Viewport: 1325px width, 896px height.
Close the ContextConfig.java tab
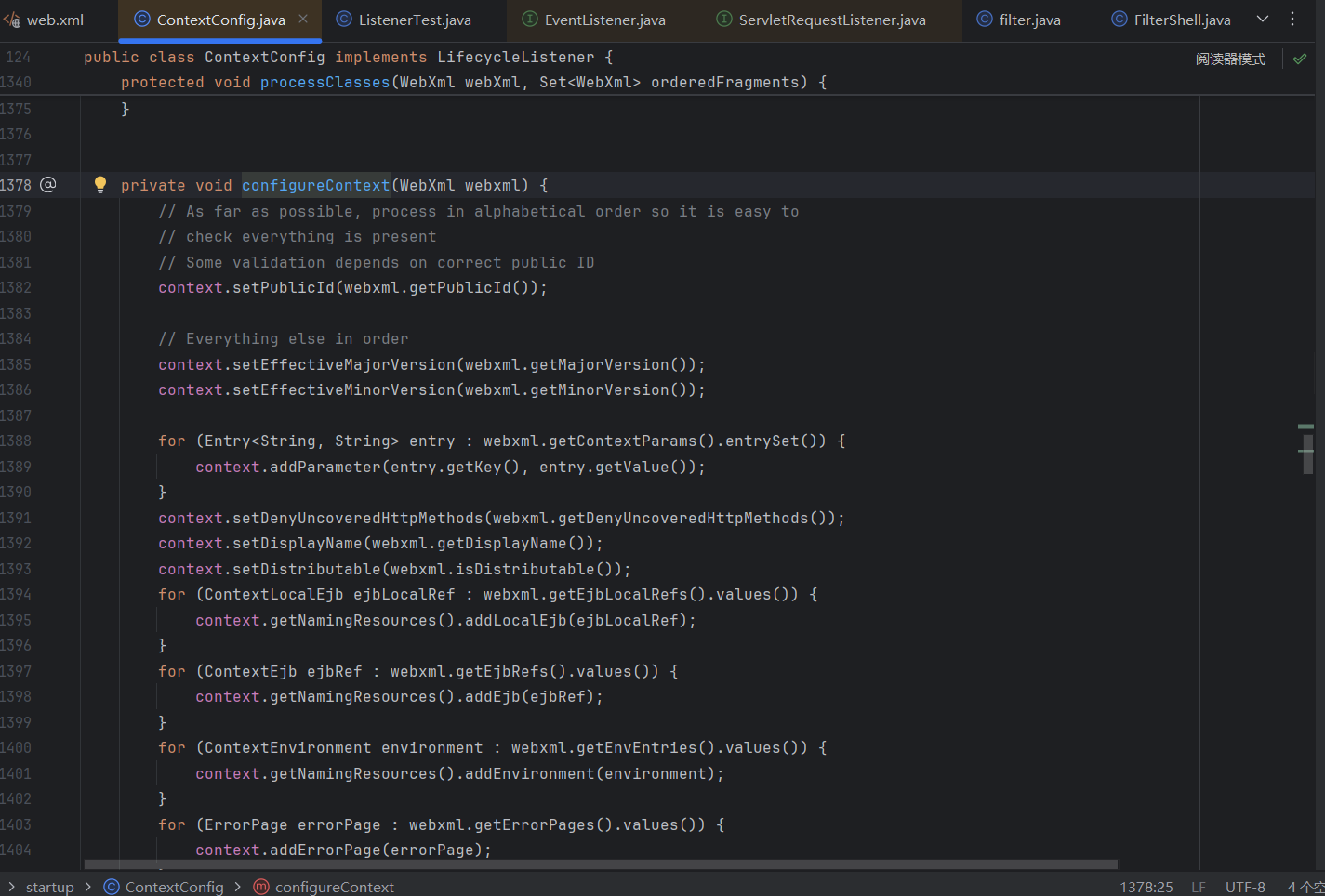303,19
